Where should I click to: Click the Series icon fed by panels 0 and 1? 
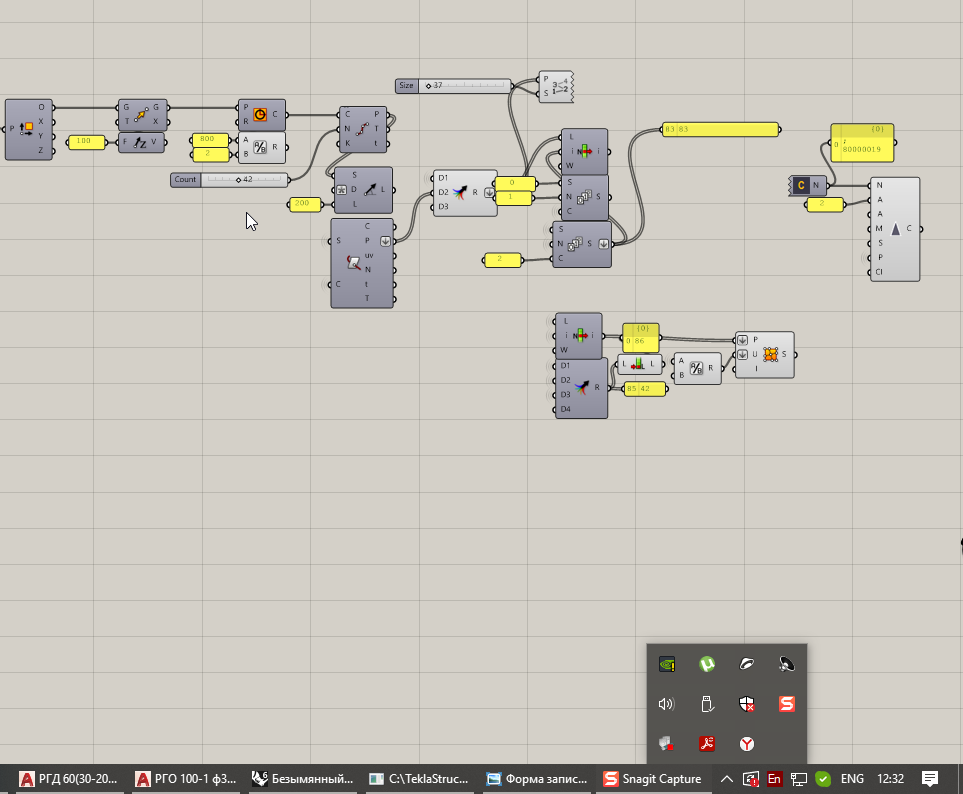coord(584,197)
